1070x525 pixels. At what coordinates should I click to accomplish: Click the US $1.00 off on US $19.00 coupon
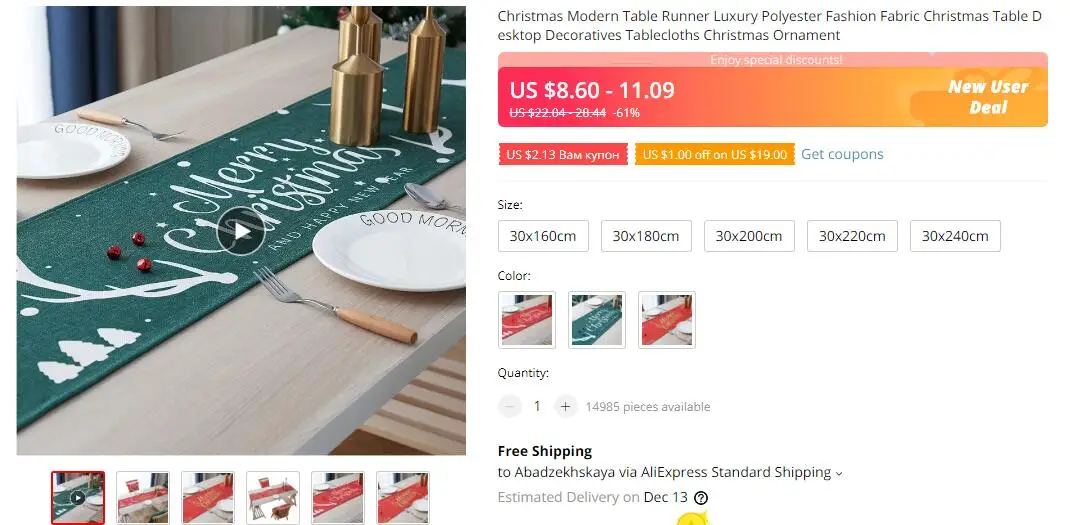(x=714, y=154)
